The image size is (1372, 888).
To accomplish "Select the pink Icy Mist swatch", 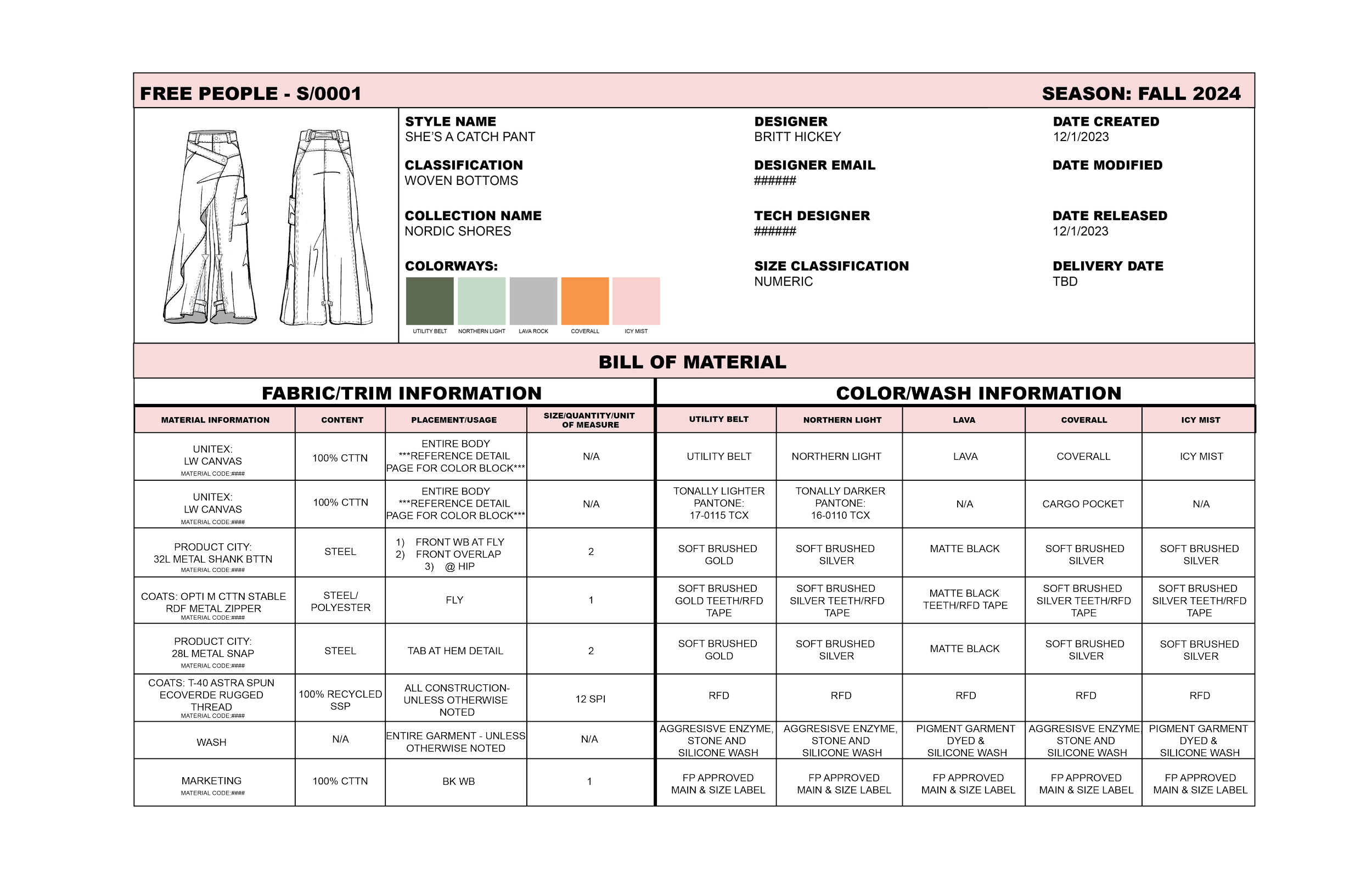I will tap(636, 301).
